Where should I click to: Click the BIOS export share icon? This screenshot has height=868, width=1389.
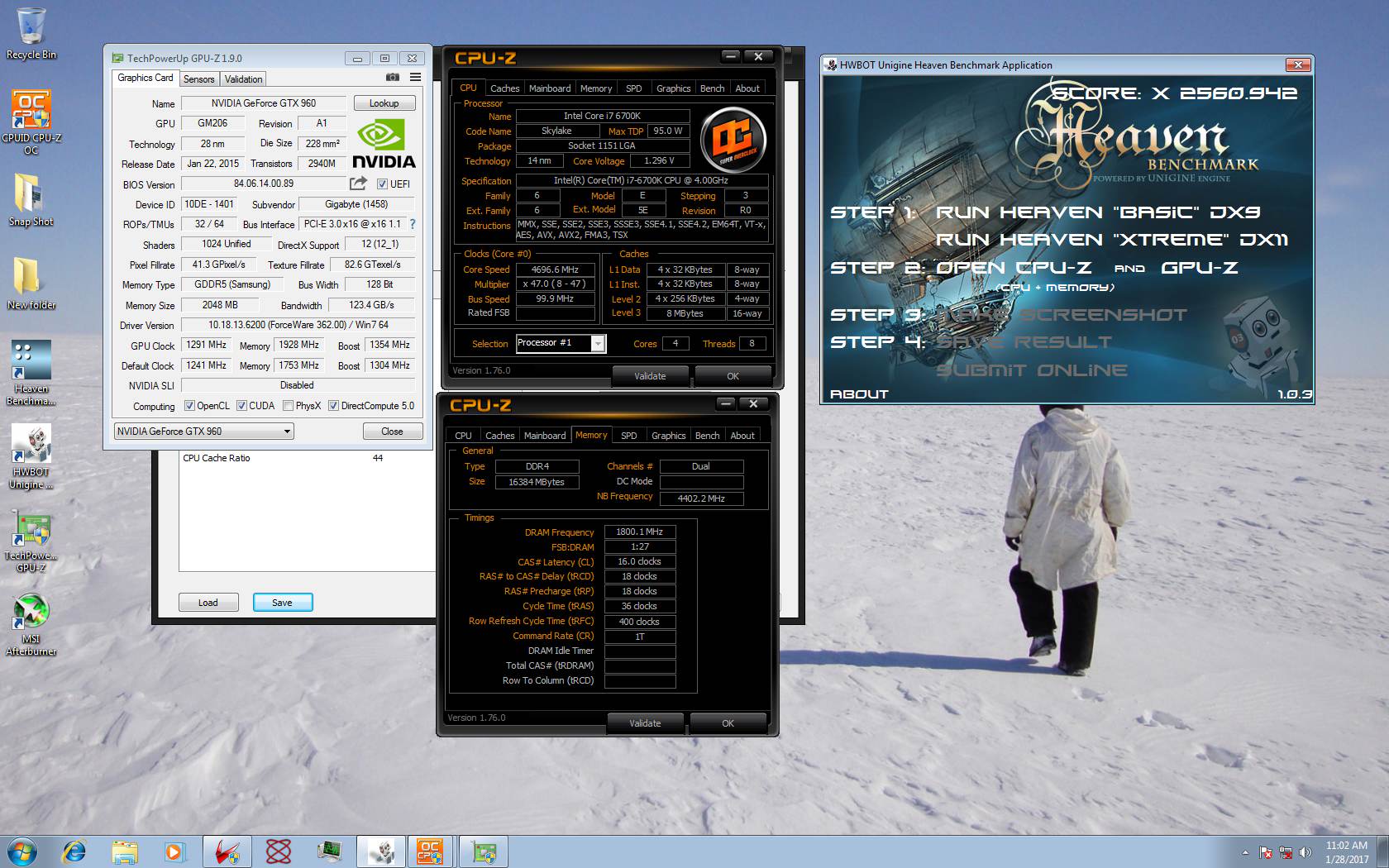click(358, 184)
